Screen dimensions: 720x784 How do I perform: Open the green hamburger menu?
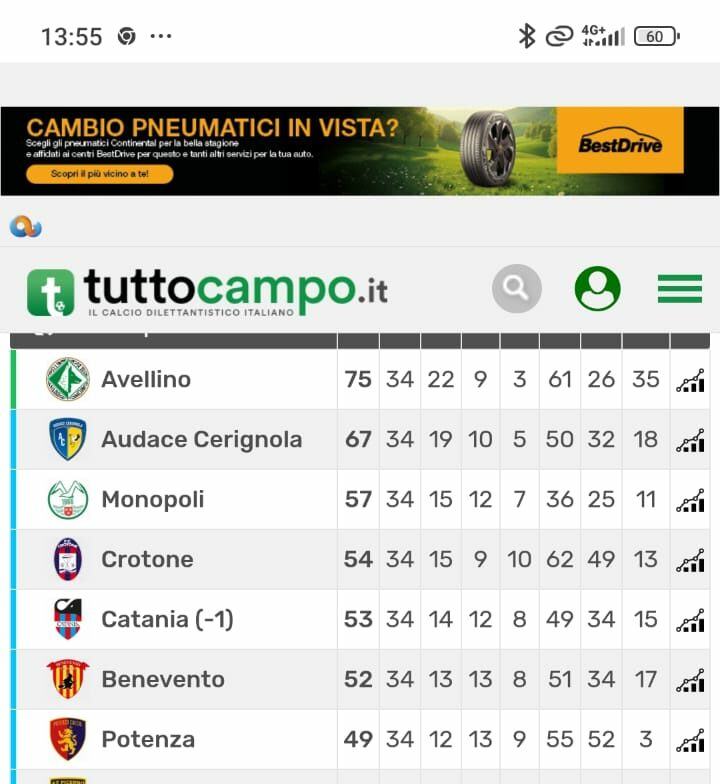680,288
